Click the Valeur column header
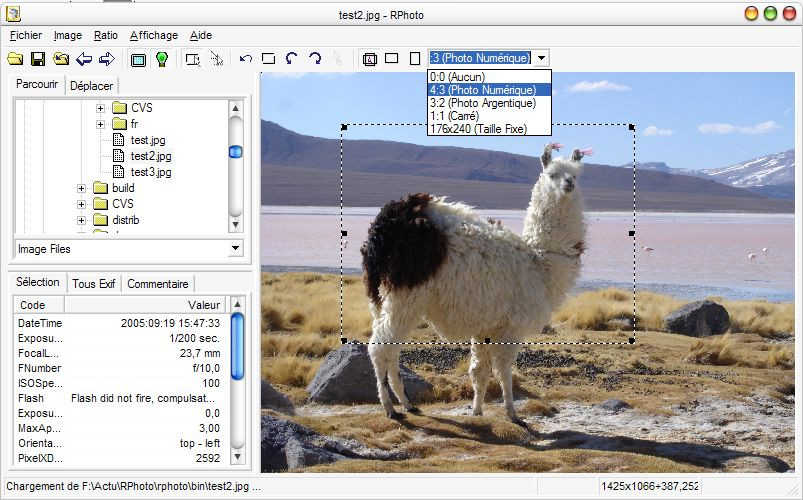The image size is (803, 500). point(146,305)
